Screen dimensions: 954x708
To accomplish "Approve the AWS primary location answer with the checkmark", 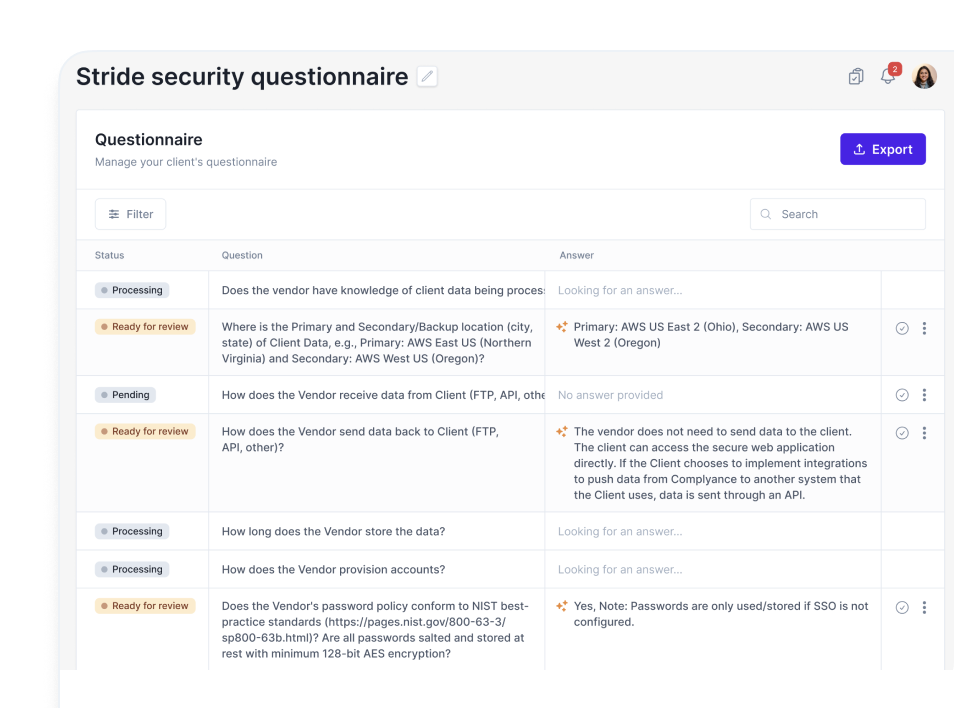I will coord(902,328).
